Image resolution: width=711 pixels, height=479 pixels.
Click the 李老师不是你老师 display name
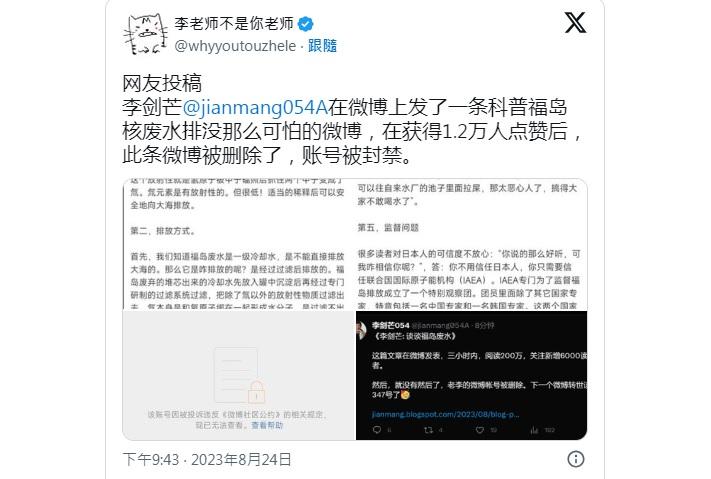(234, 24)
